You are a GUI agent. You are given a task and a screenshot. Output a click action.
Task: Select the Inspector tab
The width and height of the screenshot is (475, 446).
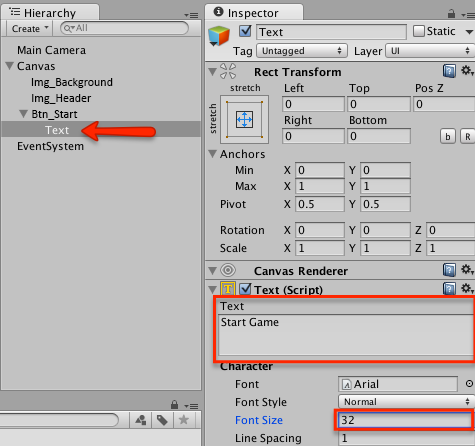[254, 13]
